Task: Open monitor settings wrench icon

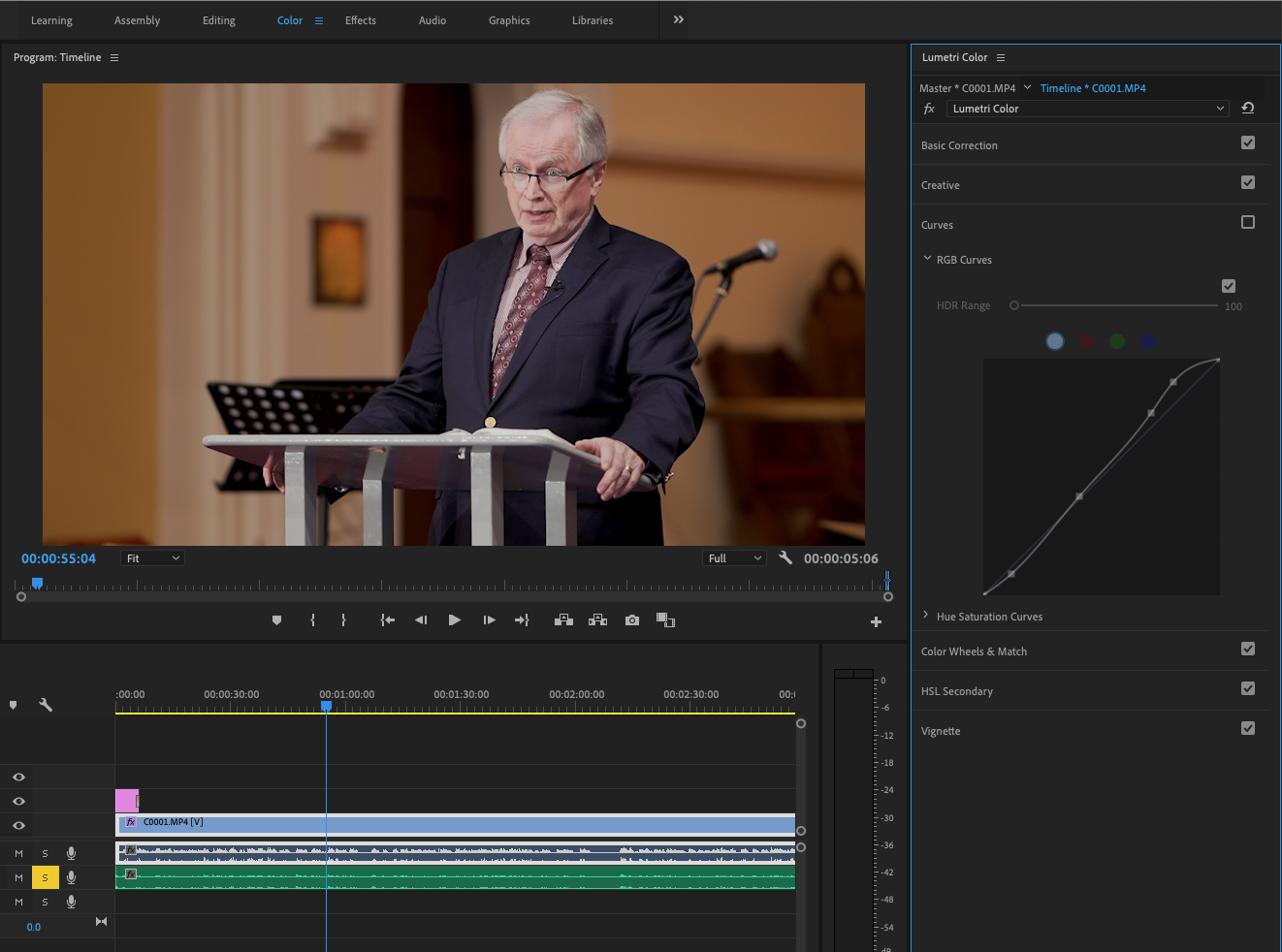Action: 785,558
